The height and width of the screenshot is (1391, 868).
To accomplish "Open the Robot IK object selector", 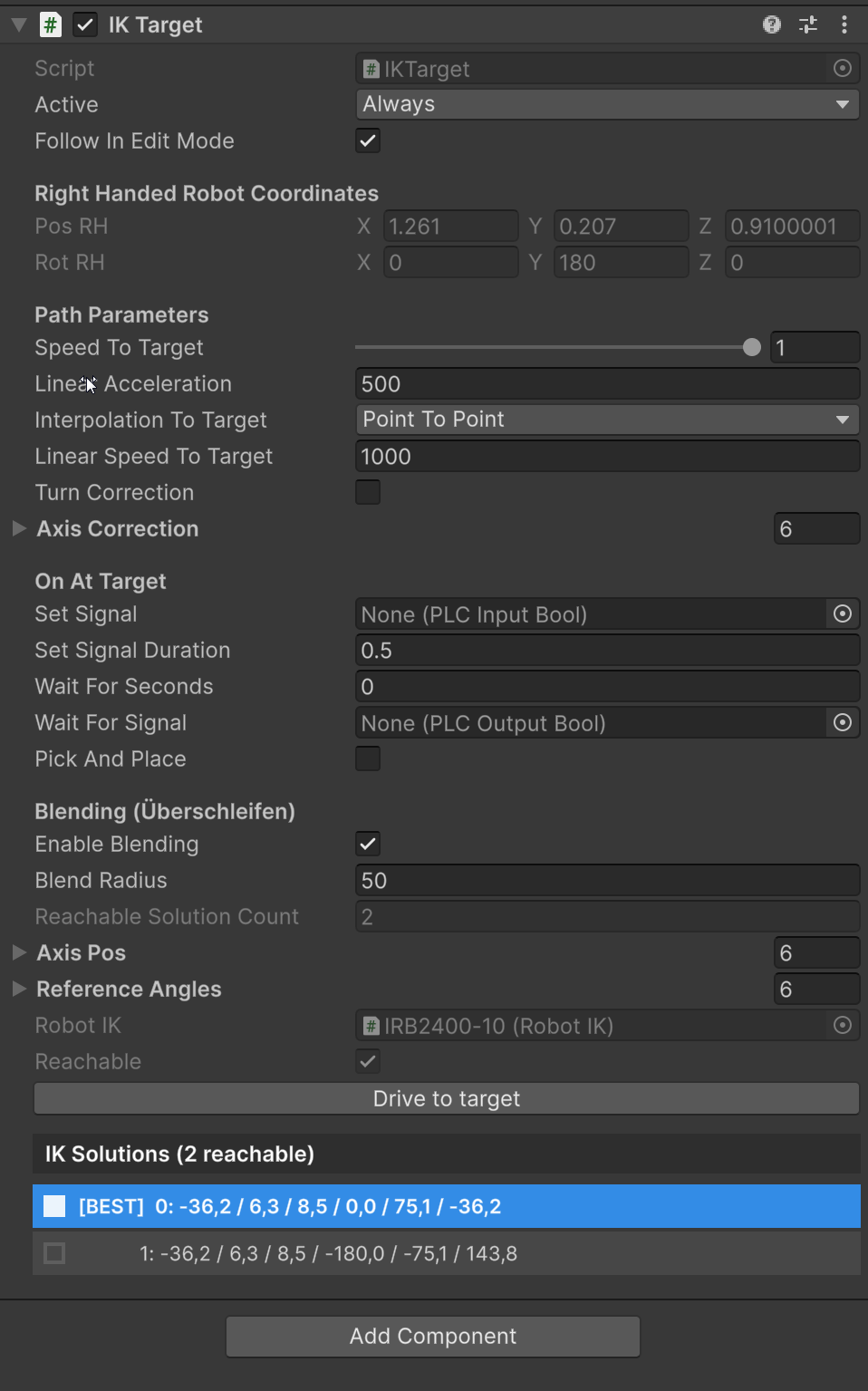I will coord(842,1025).
